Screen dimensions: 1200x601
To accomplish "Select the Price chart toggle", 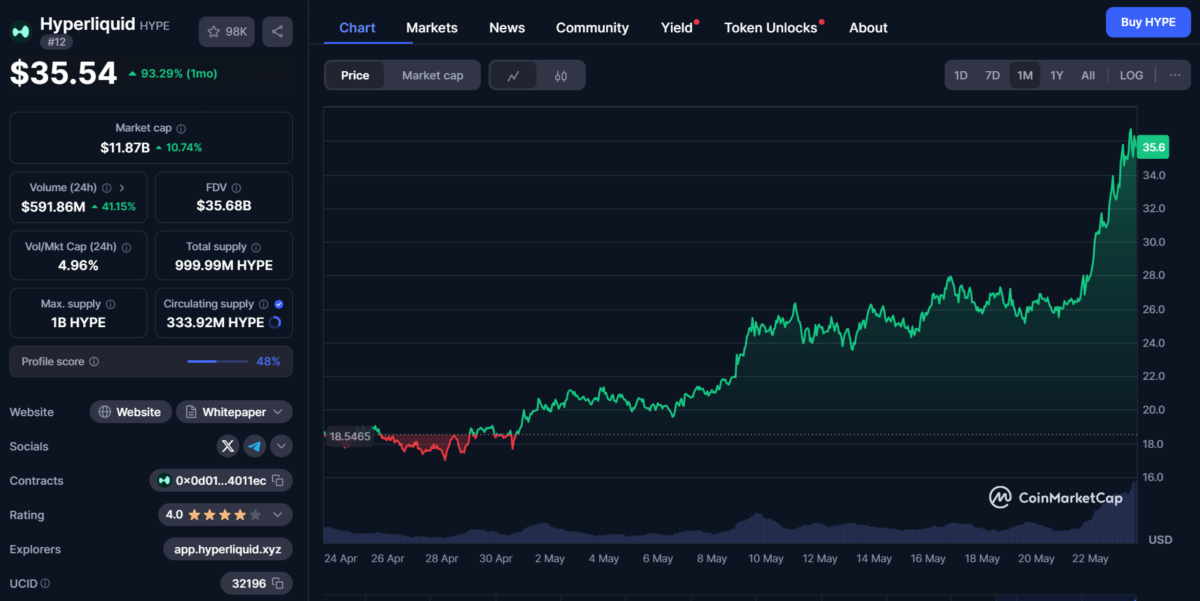I will pyautogui.click(x=355, y=76).
